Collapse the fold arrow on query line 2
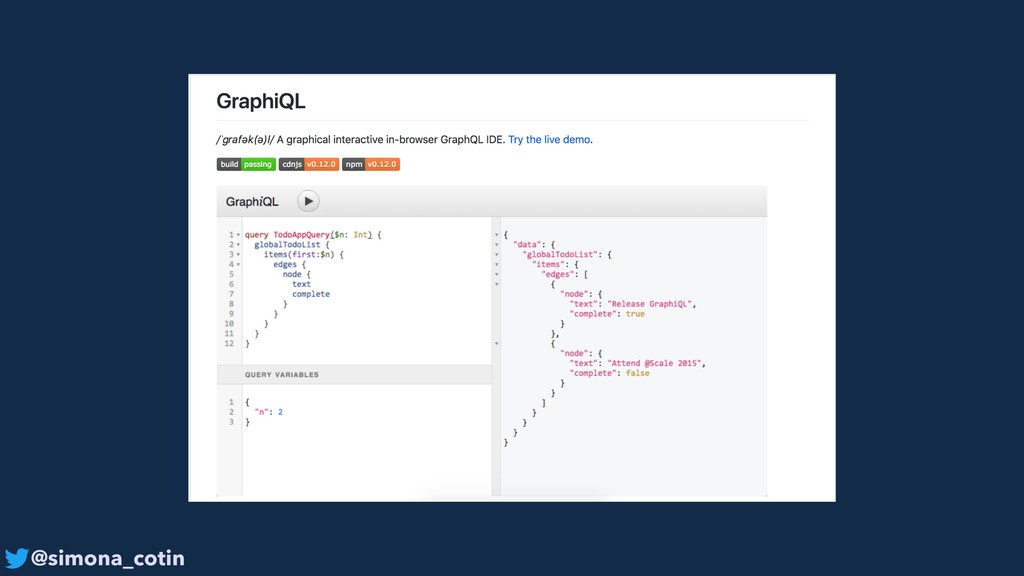Screen dimensions: 1024x576 pos(238,245)
